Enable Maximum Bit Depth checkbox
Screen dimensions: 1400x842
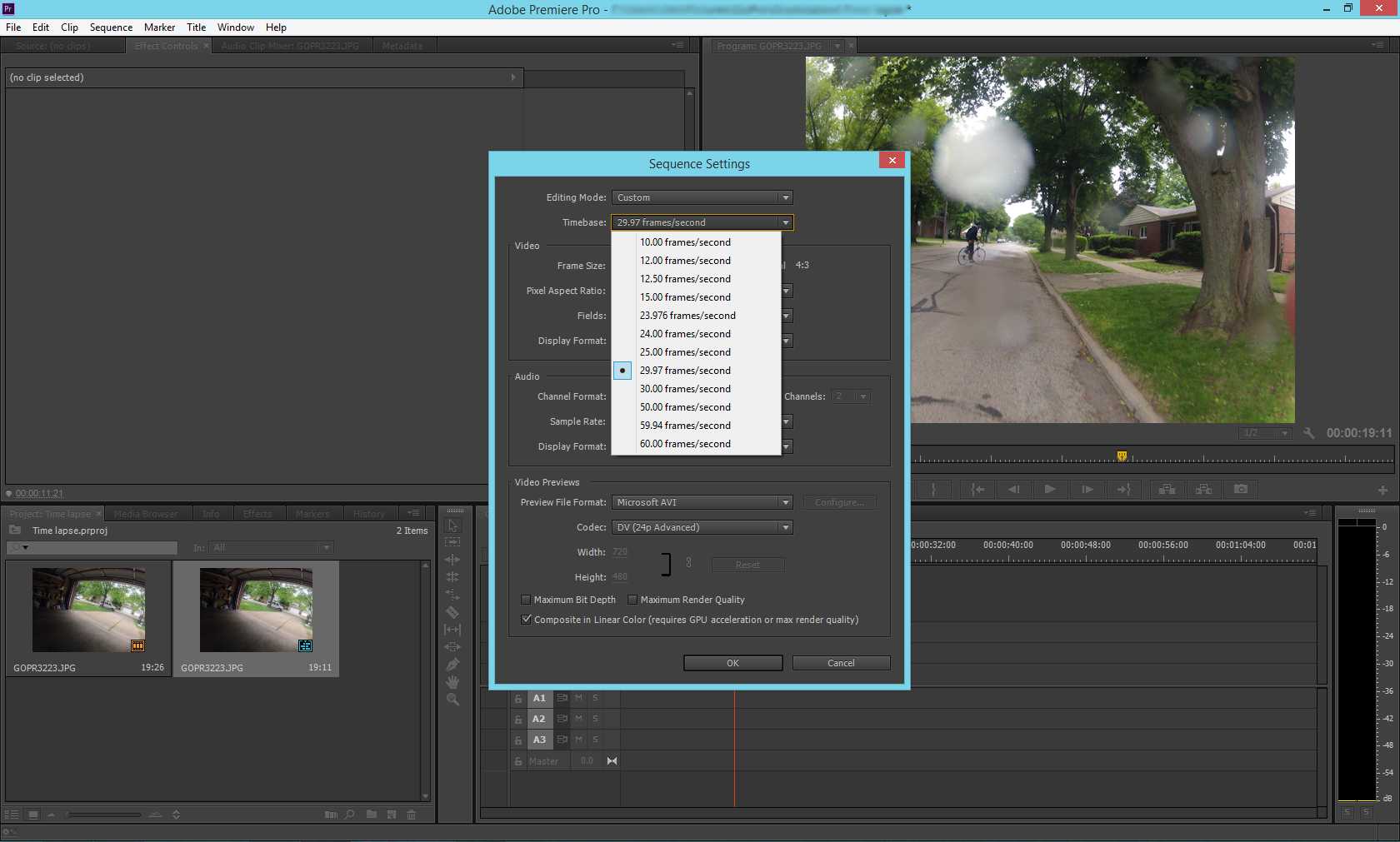tap(526, 600)
